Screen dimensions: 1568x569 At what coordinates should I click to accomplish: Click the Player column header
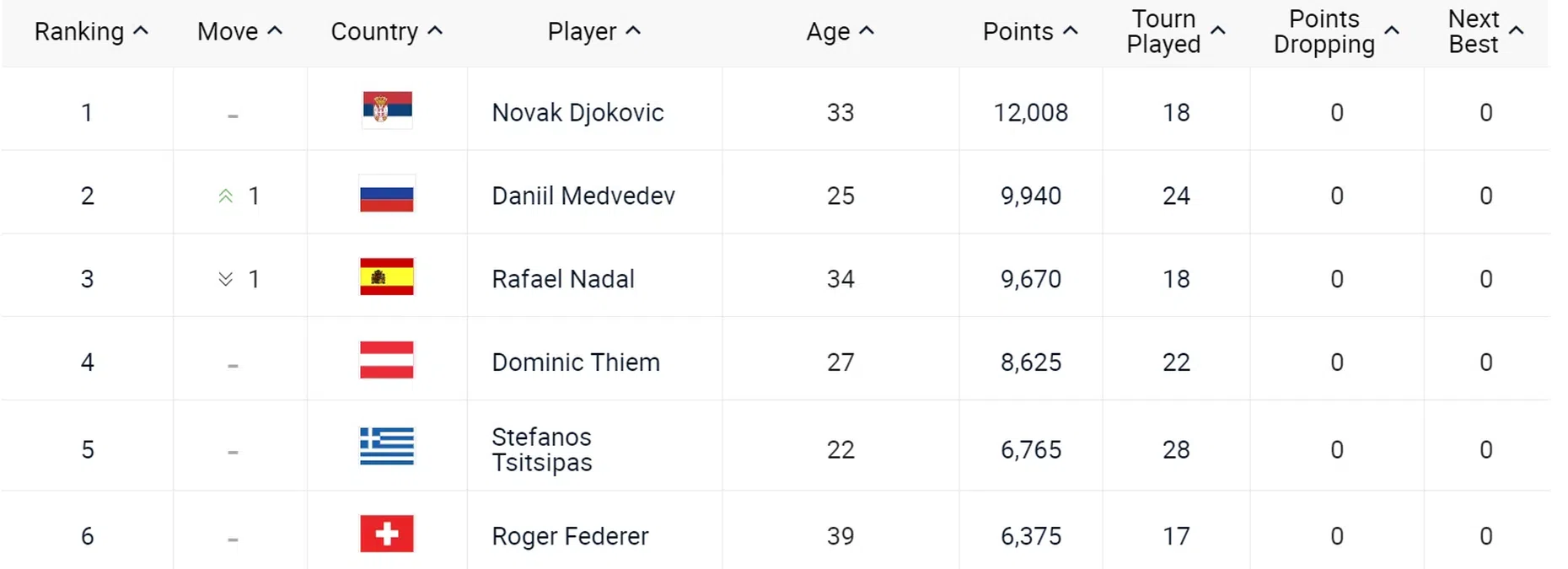click(582, 32)
